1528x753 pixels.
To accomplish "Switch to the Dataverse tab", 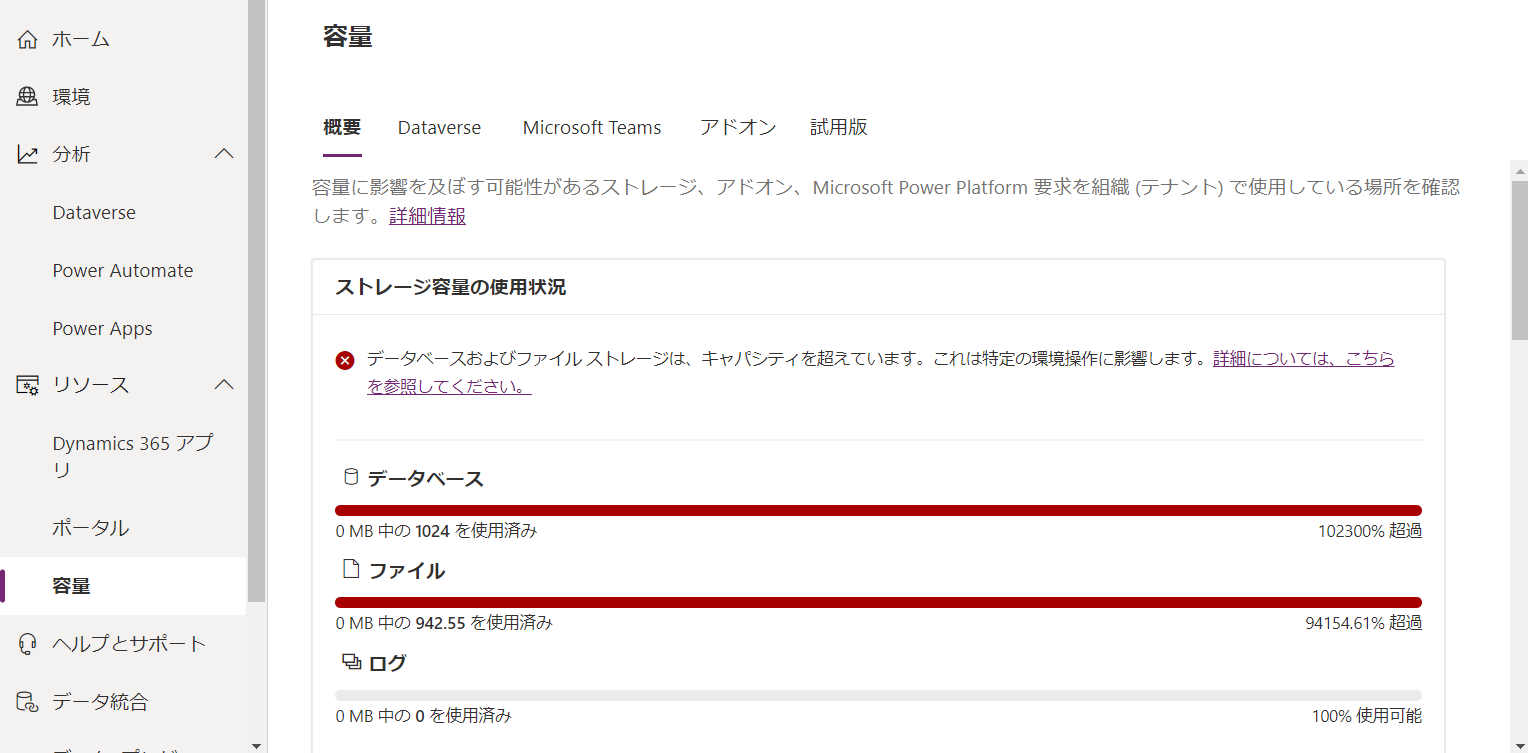I will tap(439, 127).
